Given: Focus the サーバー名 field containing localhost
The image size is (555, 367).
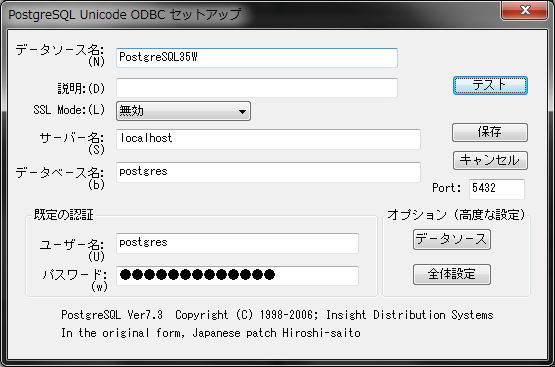Looking at the screenshot, I should coord(268,139).
